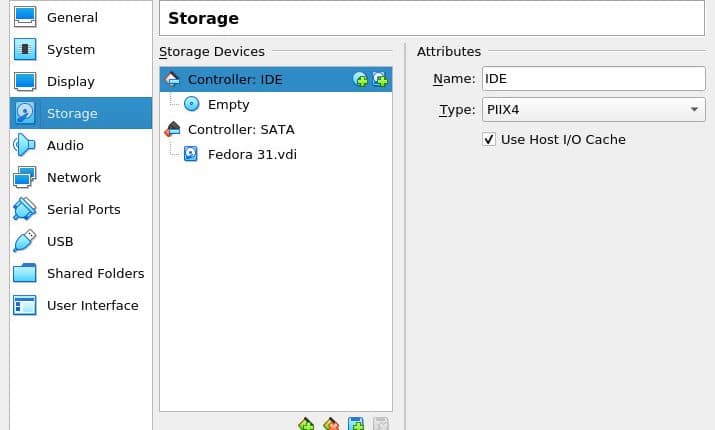The height and width of the screenshot is (430, 715).
Task: Select the Empty optical disc icon
Action: 192,104
